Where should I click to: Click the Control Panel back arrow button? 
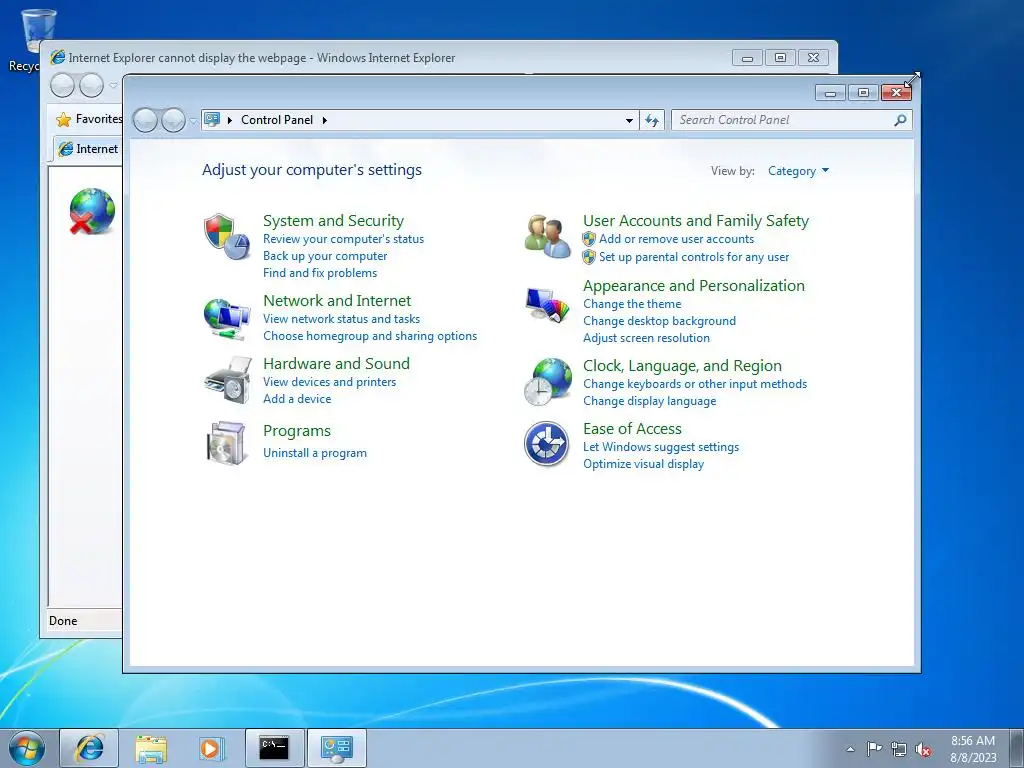(145, 120)
